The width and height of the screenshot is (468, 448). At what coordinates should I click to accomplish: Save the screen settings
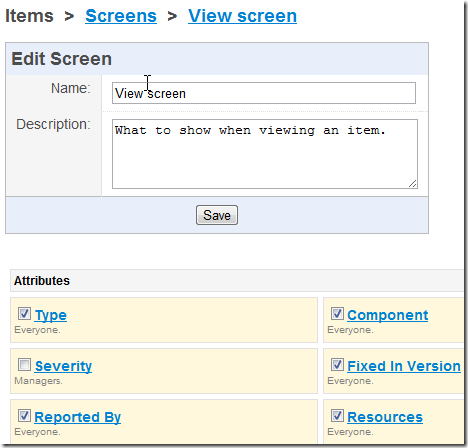point(217,215)
